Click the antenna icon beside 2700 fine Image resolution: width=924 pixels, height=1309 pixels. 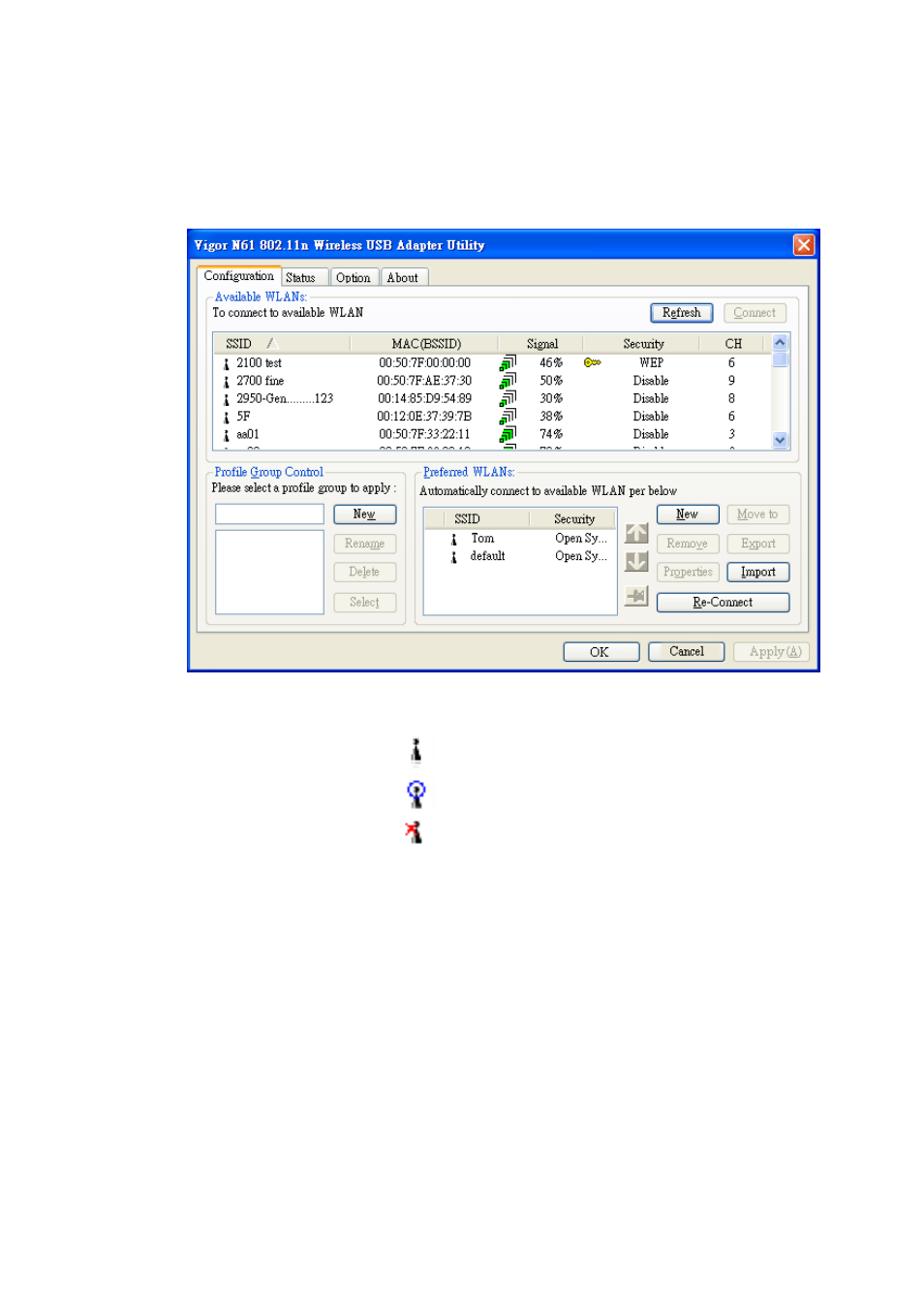[x=226, y=382]
